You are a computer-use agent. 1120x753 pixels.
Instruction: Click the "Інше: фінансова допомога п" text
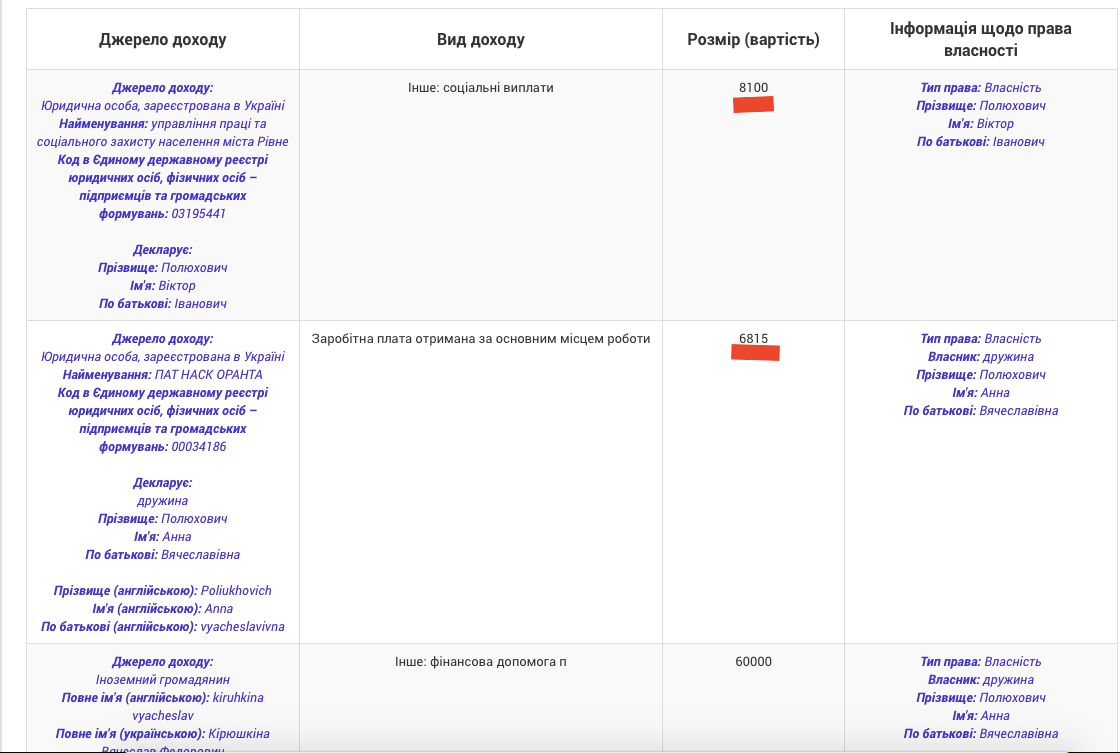(x=480, y=662)
